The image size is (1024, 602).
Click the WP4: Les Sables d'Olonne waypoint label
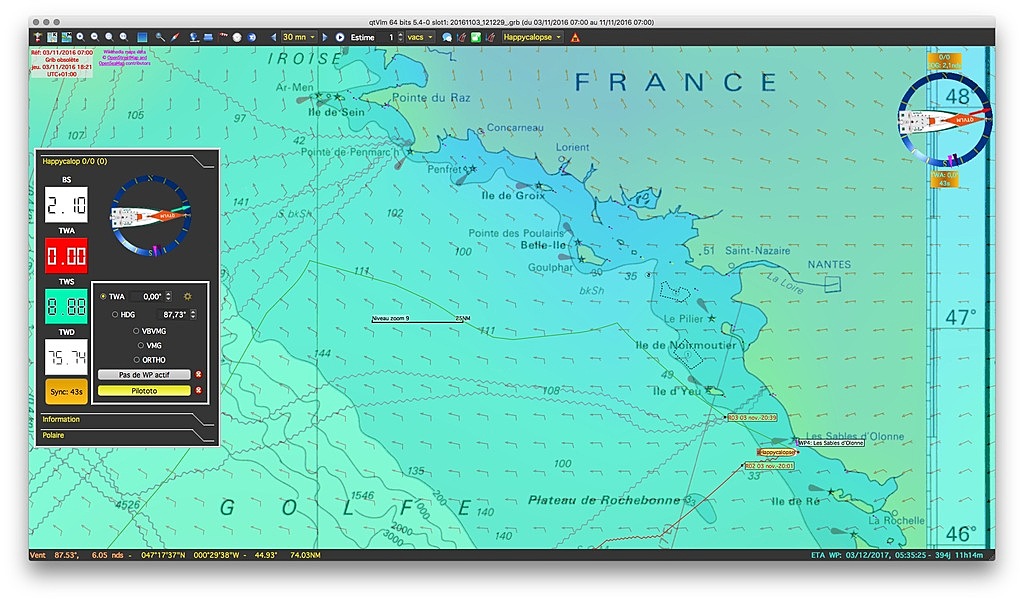[831, 443]
